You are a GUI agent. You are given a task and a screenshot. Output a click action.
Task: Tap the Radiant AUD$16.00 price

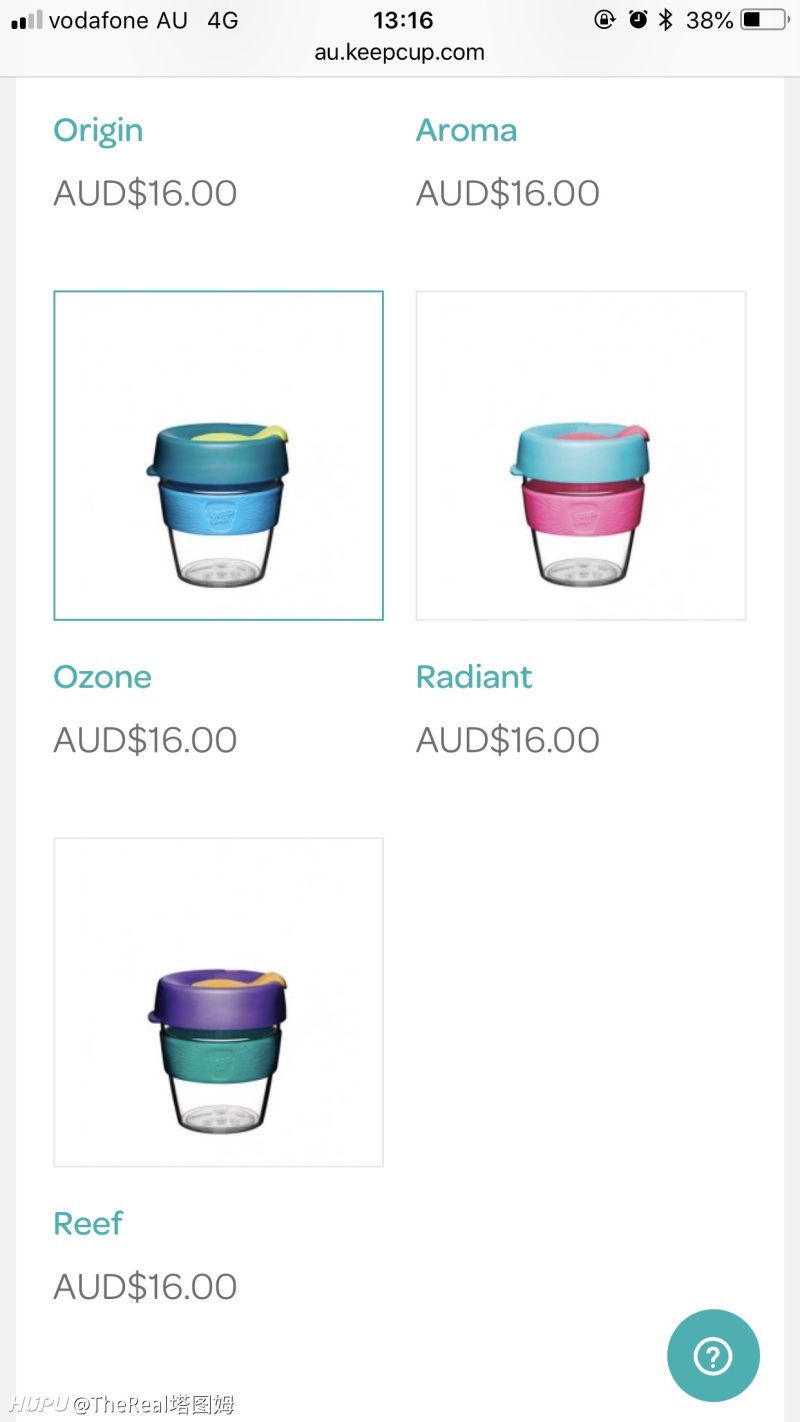pyautogui.click(x=508, y=740)
